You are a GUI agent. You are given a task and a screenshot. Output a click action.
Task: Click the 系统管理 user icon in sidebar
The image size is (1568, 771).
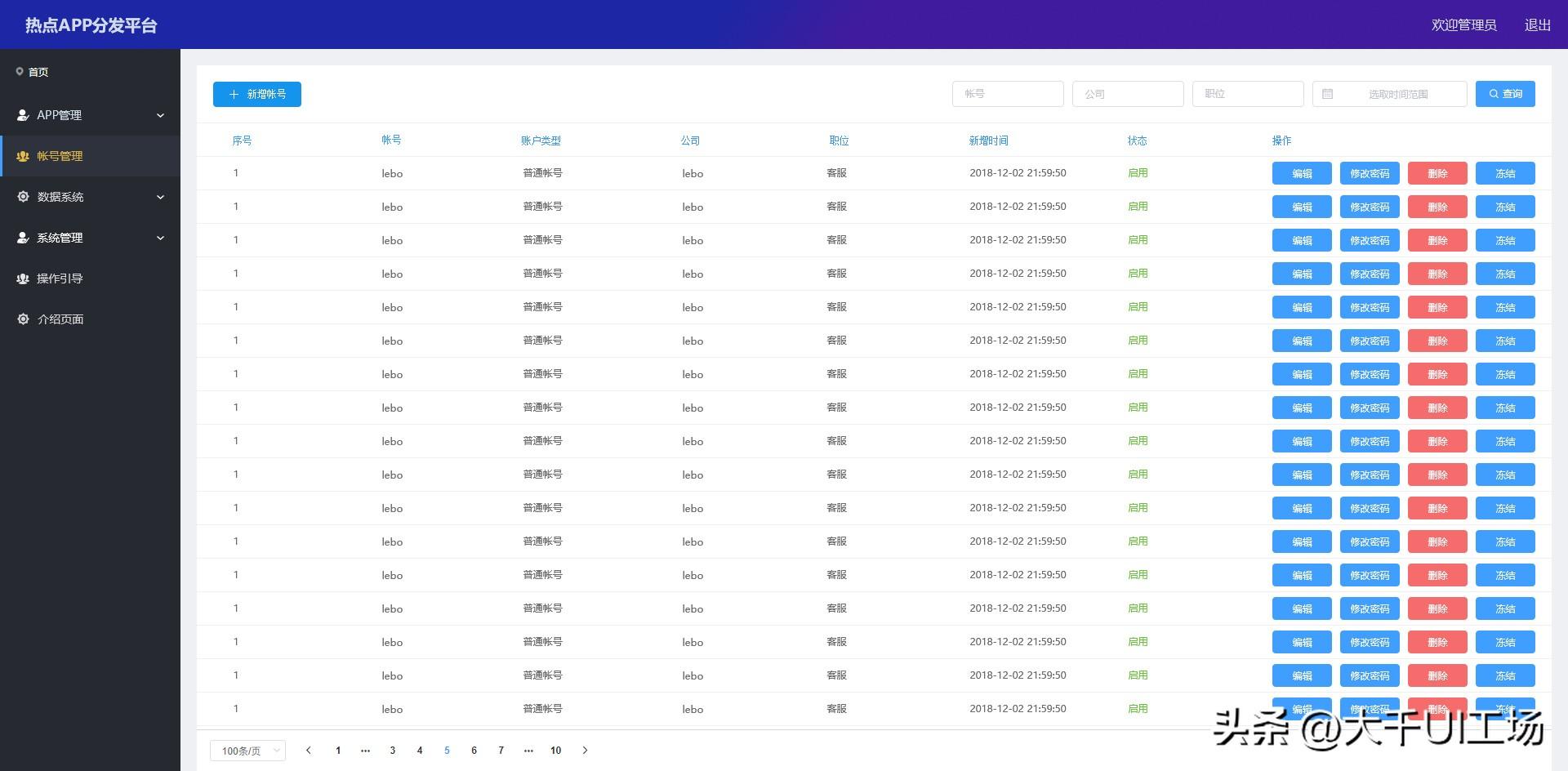click(23, 238)
